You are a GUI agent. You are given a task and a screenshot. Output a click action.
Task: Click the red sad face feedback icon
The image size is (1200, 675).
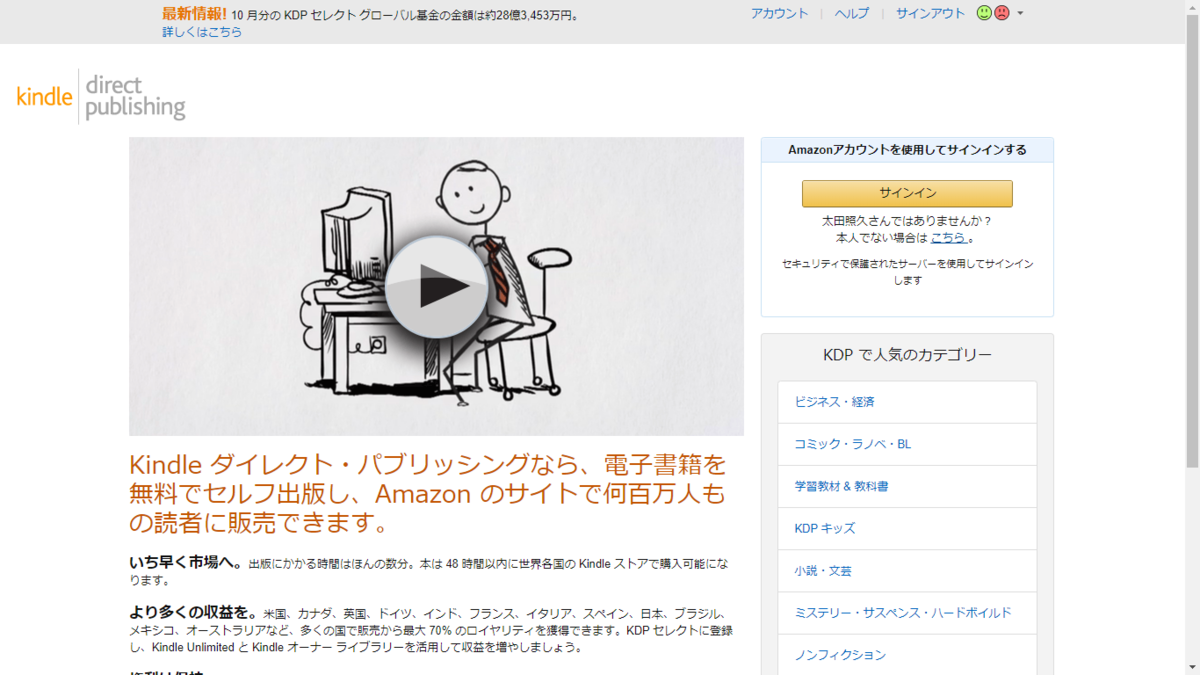pyautogui.click(x=1001, y=13)
